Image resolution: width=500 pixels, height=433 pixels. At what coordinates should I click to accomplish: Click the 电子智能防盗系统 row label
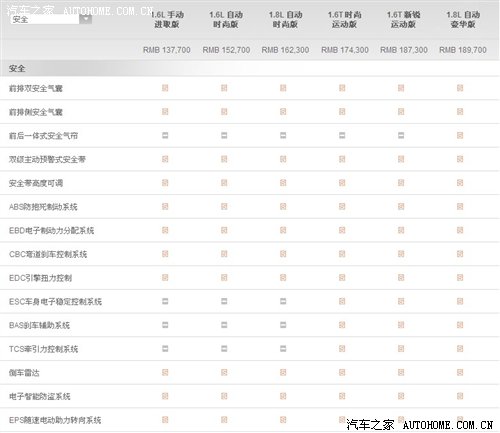click(40, 396)
